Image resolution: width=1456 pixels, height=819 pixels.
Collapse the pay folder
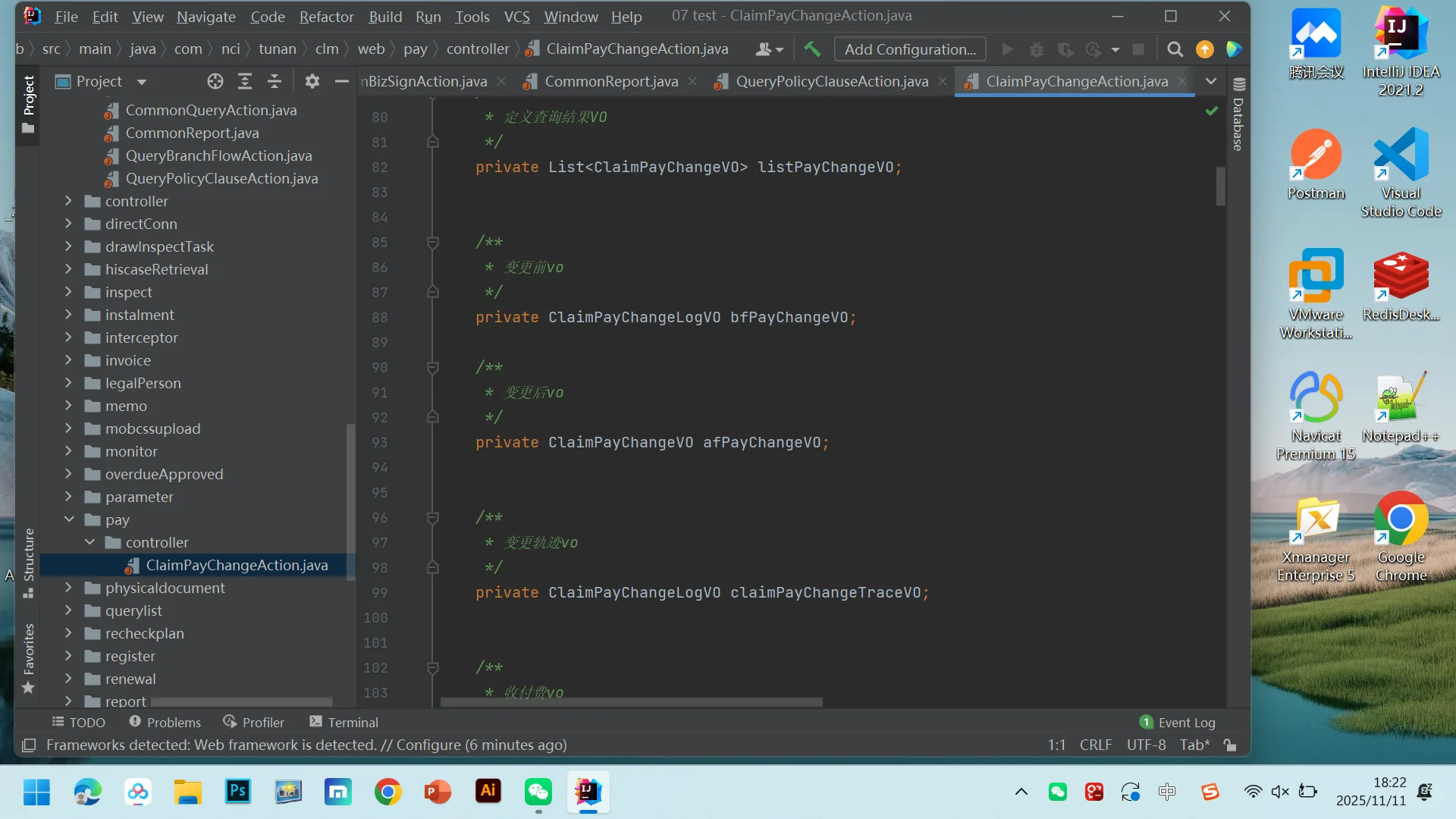(x=68, y=519)
